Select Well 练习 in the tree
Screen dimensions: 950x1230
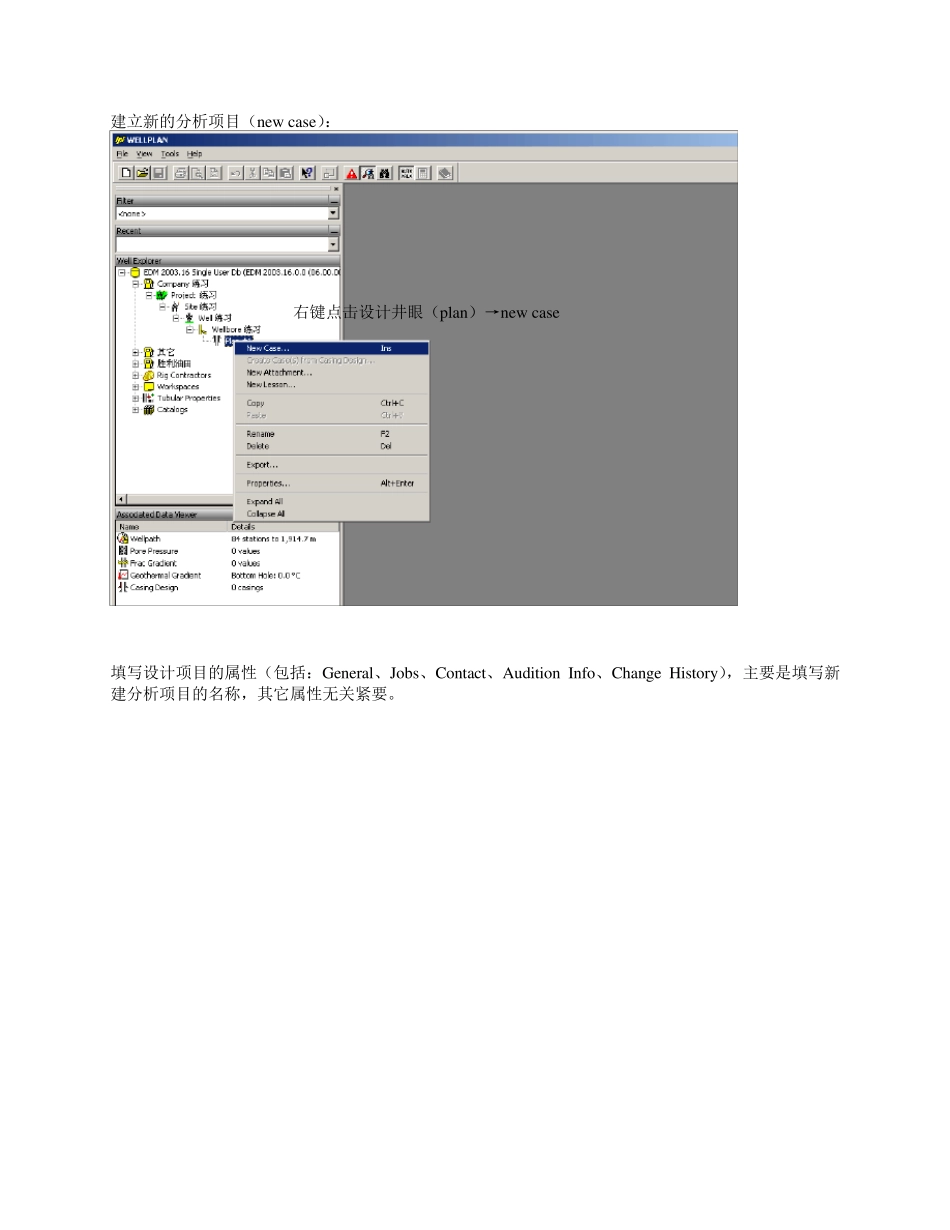215,318
